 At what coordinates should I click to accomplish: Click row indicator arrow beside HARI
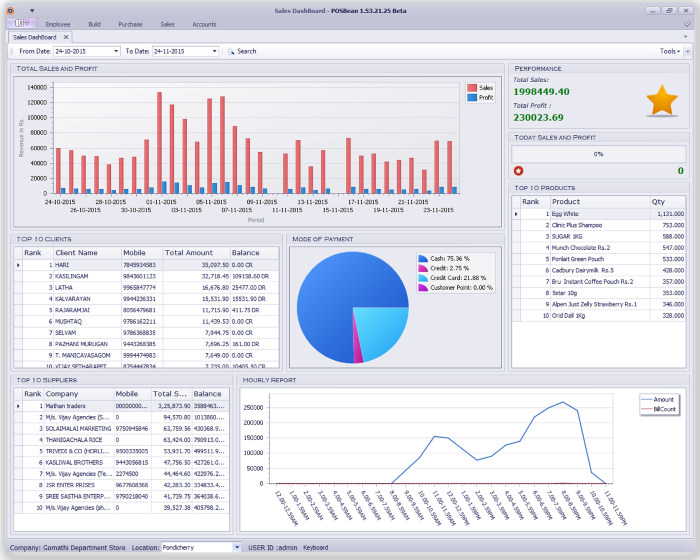[18, 265]
